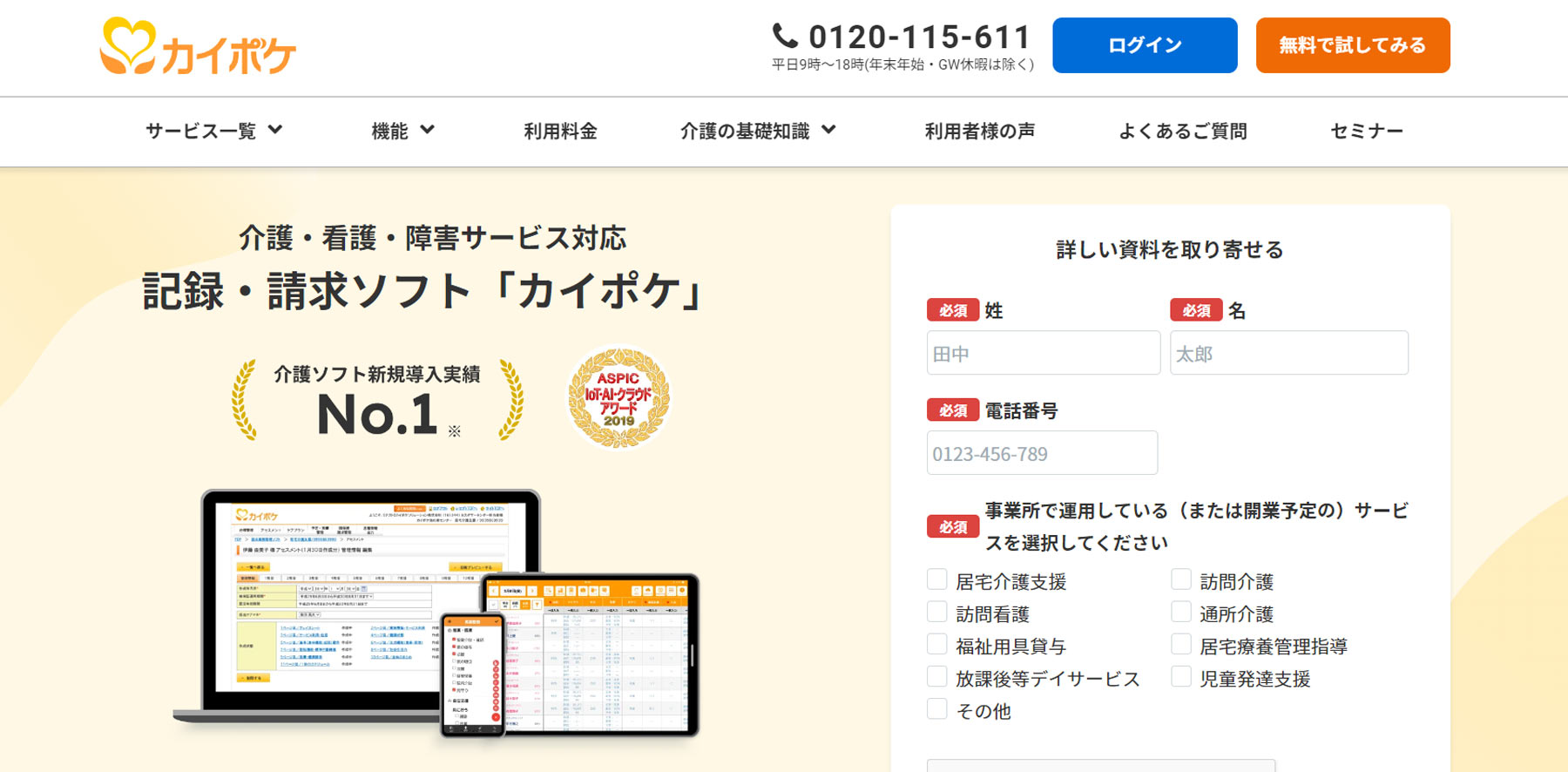Click the カイポケ logo
1568x772 pixels.
[198, 46]
